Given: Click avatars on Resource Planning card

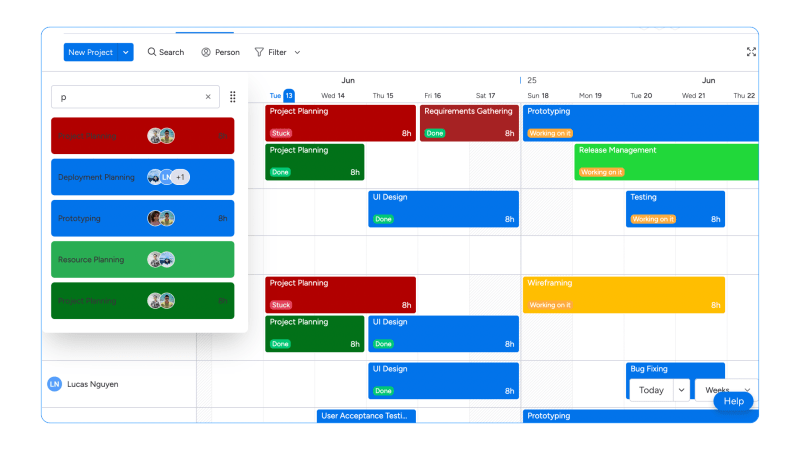Looking at the screenshot, I should pyautogui.click(x=161, y=260).
